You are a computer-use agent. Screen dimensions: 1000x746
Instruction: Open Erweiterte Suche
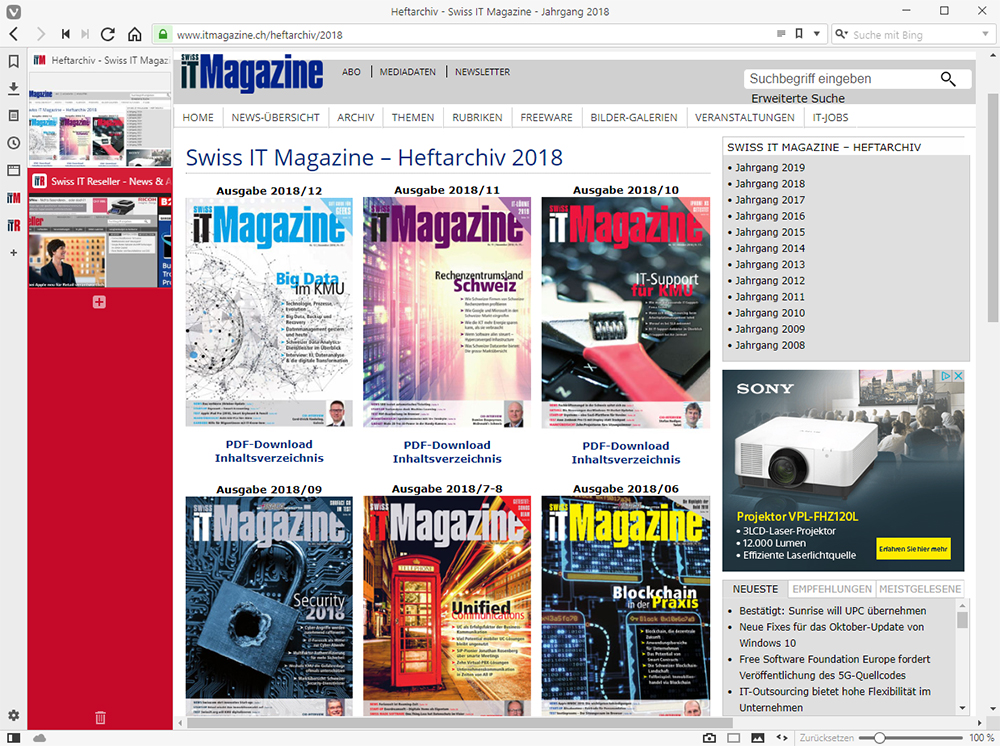tap(798, 98)
